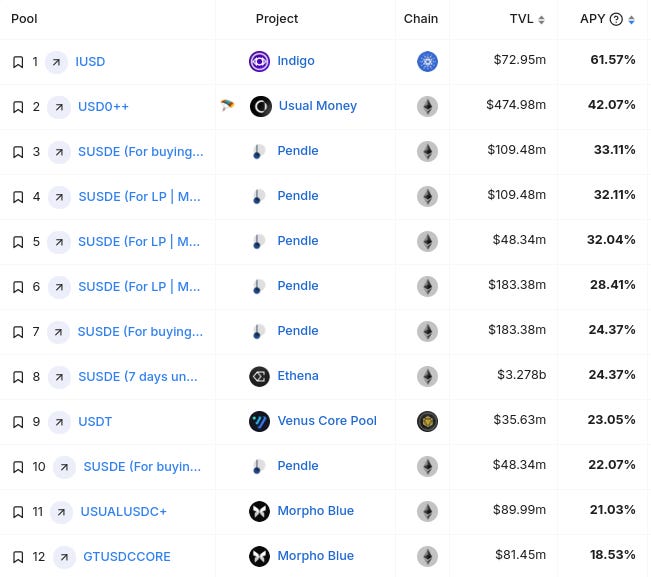651x577 pixels.
Task: Open Pendle link in row 10
Action: (x=298, y=466)
